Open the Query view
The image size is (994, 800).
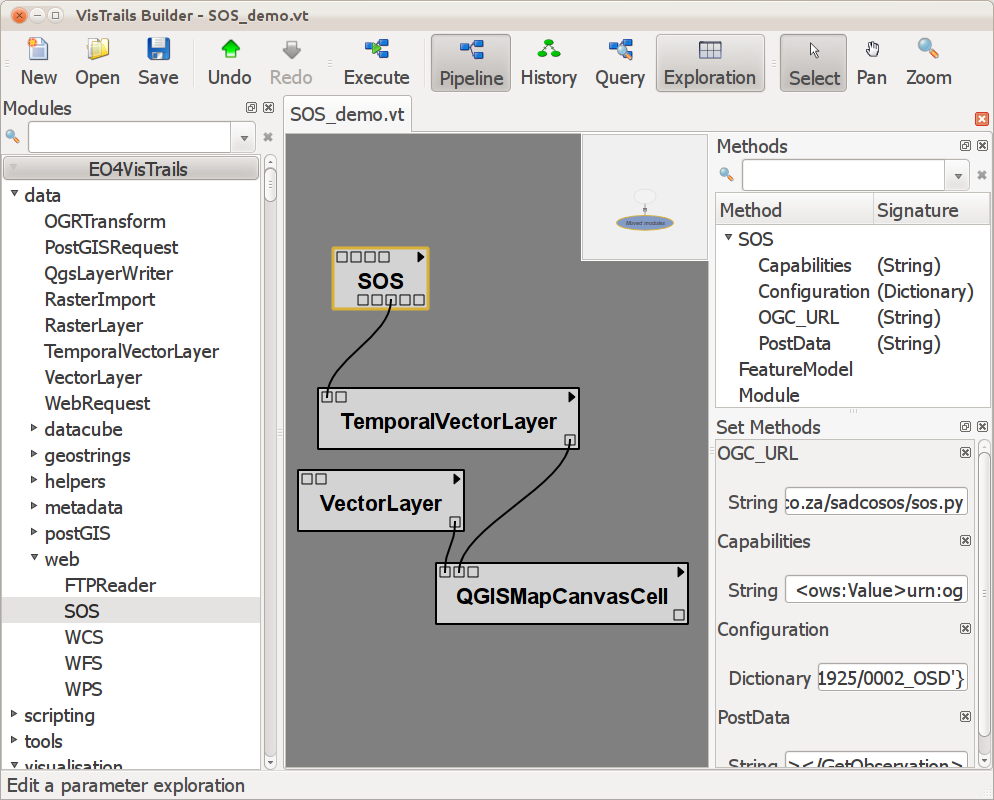click(619, 62)
